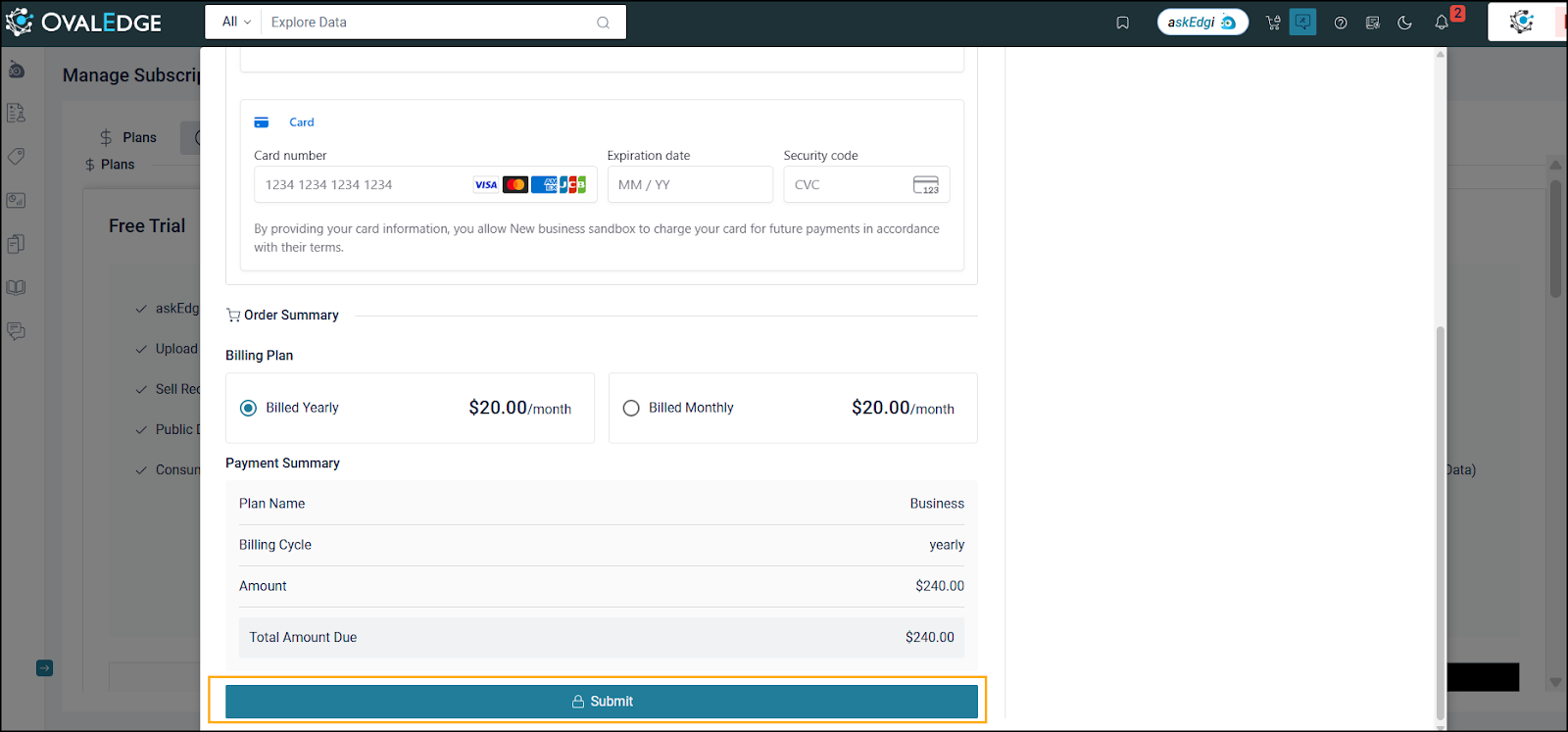The height and width of the screenshot is (732, 1568).
Task: Open the Plans tab
Action: (x=128, y=137)
